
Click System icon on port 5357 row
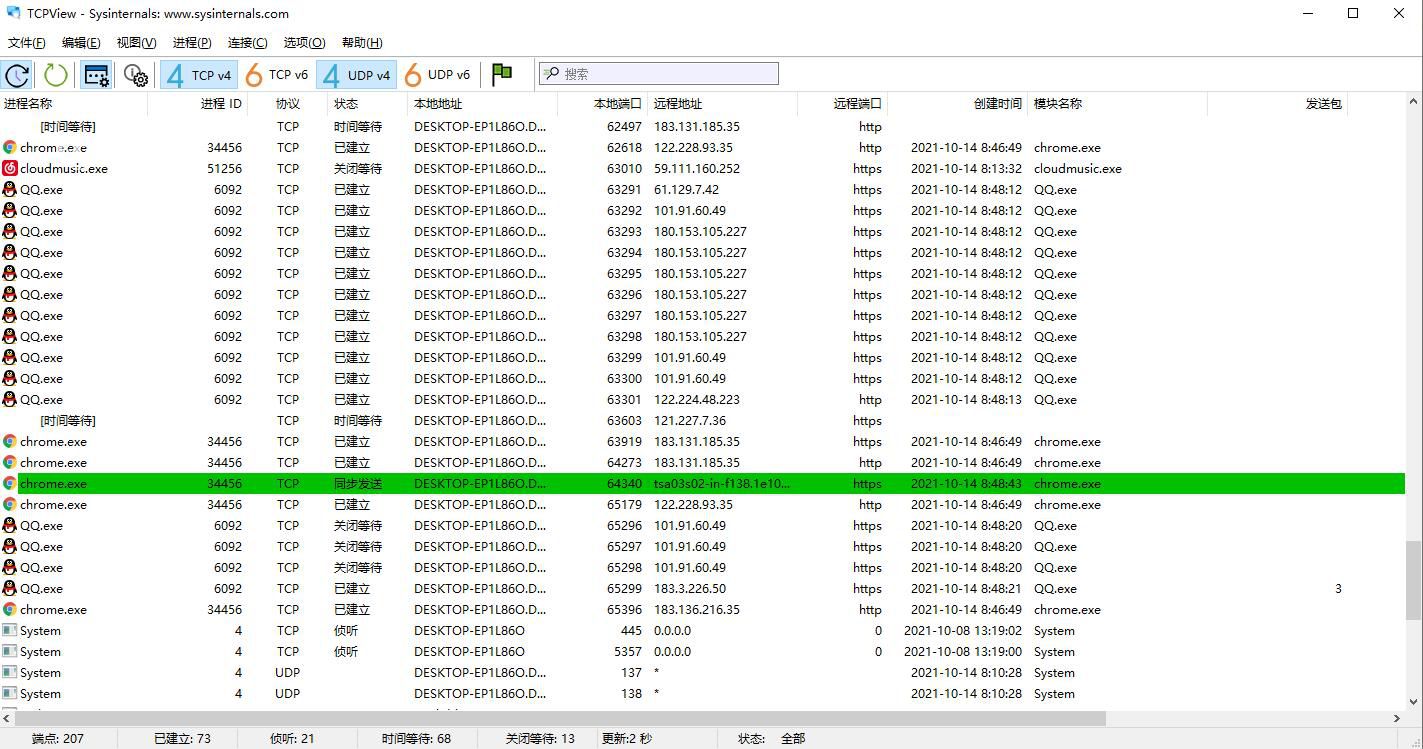point(10,652)
